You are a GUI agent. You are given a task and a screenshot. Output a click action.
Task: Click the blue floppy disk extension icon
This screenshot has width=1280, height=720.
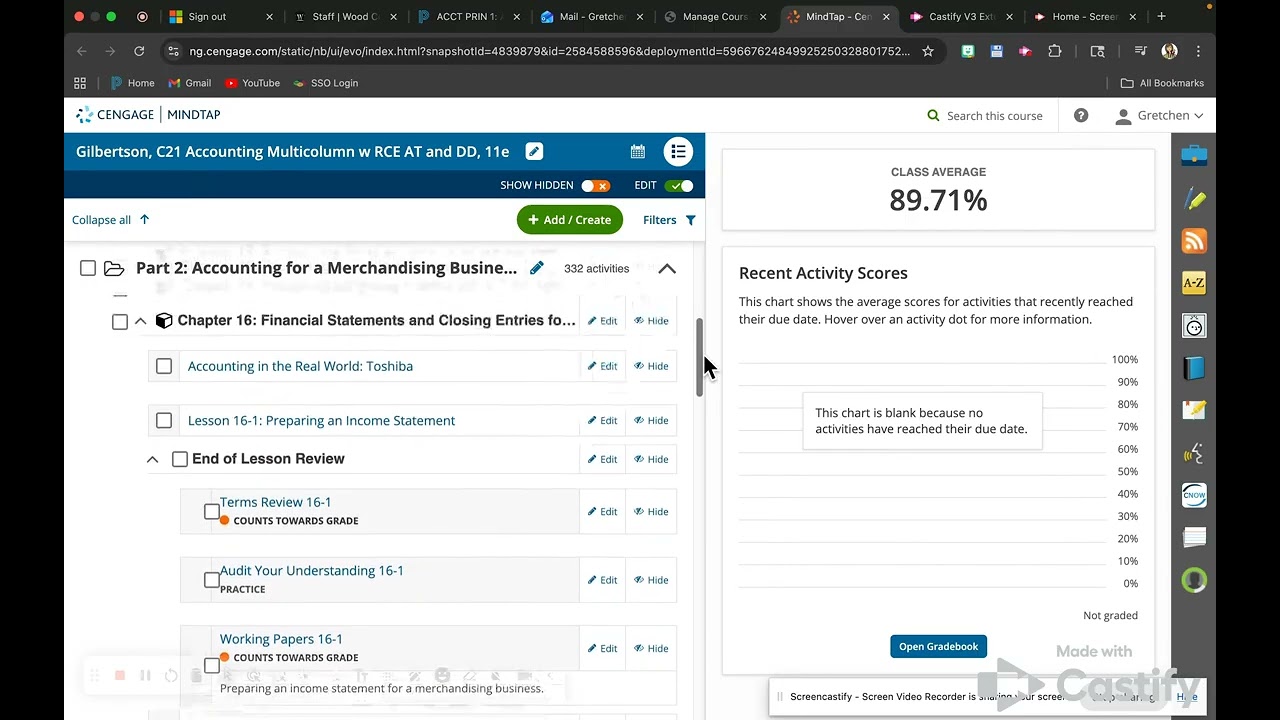pos(996,51)
